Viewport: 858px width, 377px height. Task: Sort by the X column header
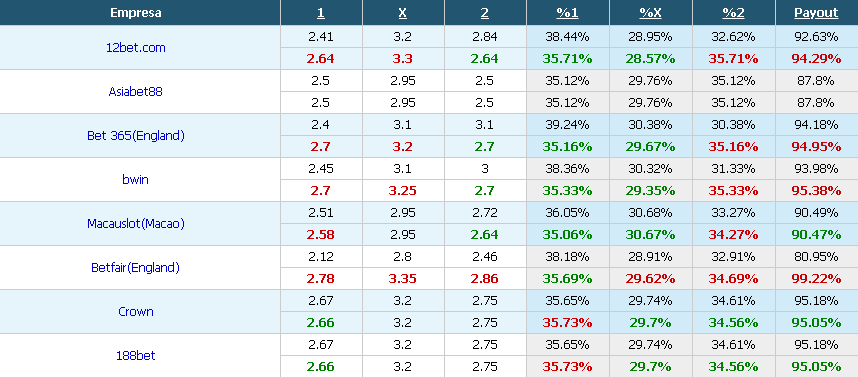403,13
